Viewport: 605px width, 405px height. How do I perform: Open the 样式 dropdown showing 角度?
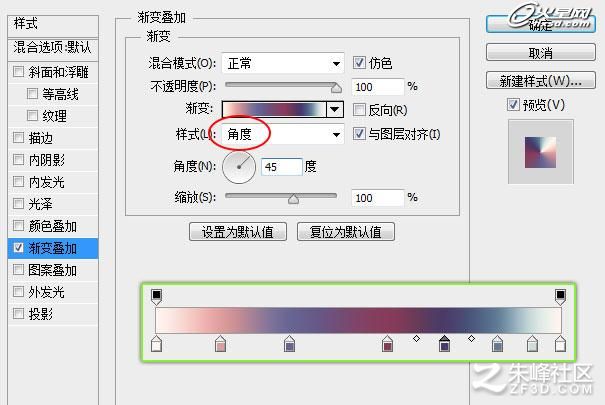(283, 134)
